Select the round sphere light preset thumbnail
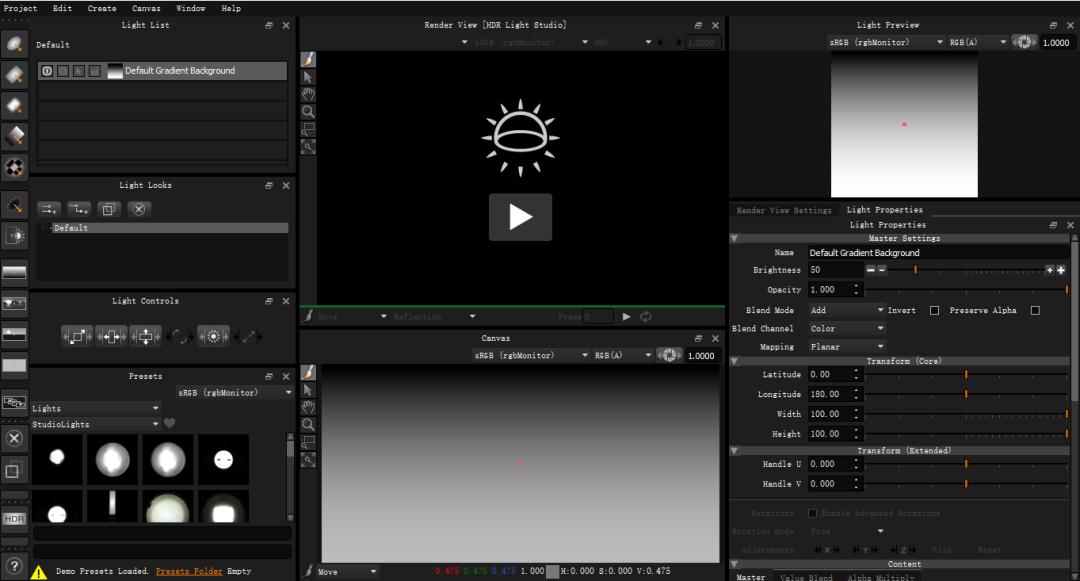Viewport: 1080px width, 581px height. pyautogui.click(x=112, y=459)
